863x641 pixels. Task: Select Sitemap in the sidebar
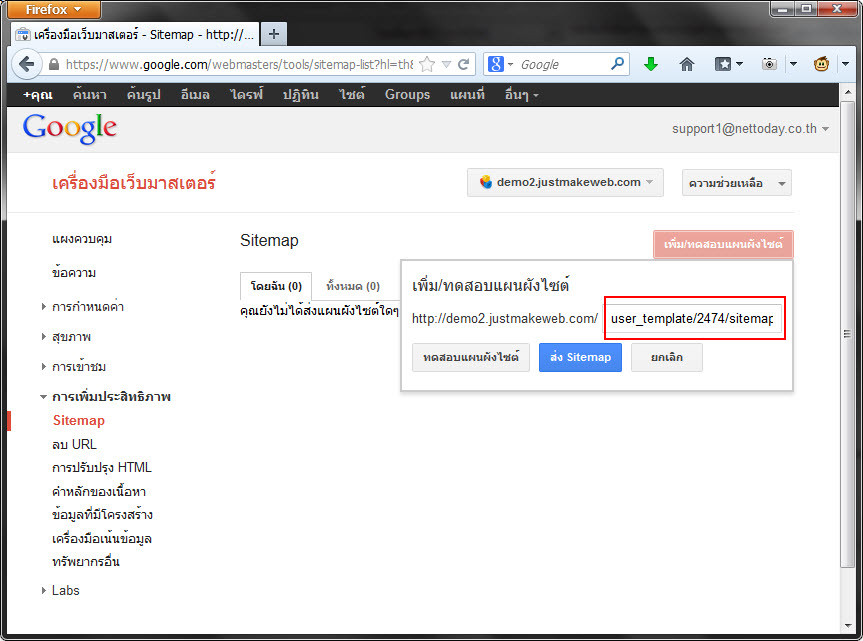click(x=79, y=420)
